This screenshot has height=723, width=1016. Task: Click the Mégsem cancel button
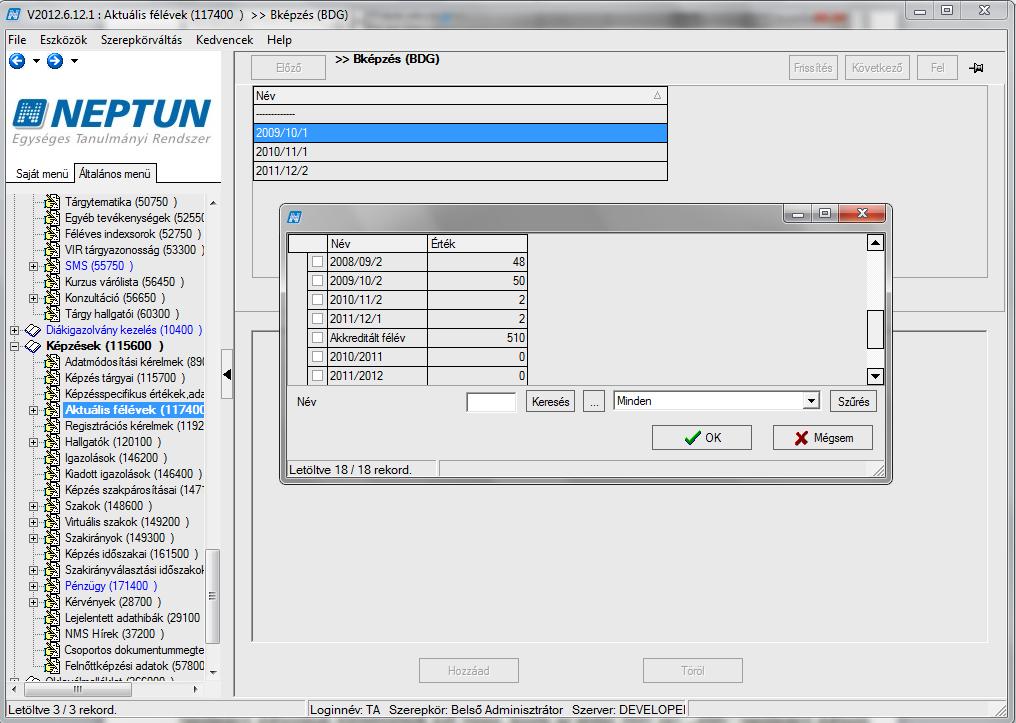(823, 438)
